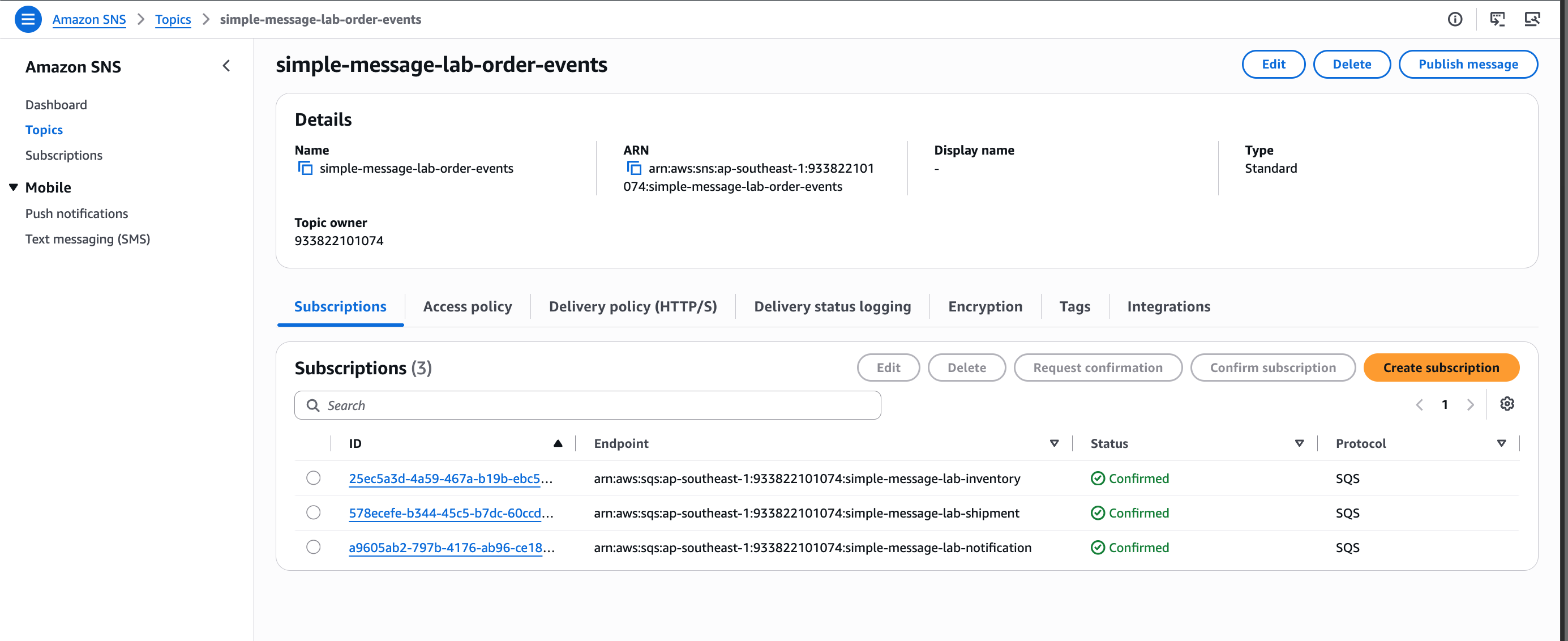Click SQS protocol in inventory row
The image size is (1568, 641).
[1347, 478]
